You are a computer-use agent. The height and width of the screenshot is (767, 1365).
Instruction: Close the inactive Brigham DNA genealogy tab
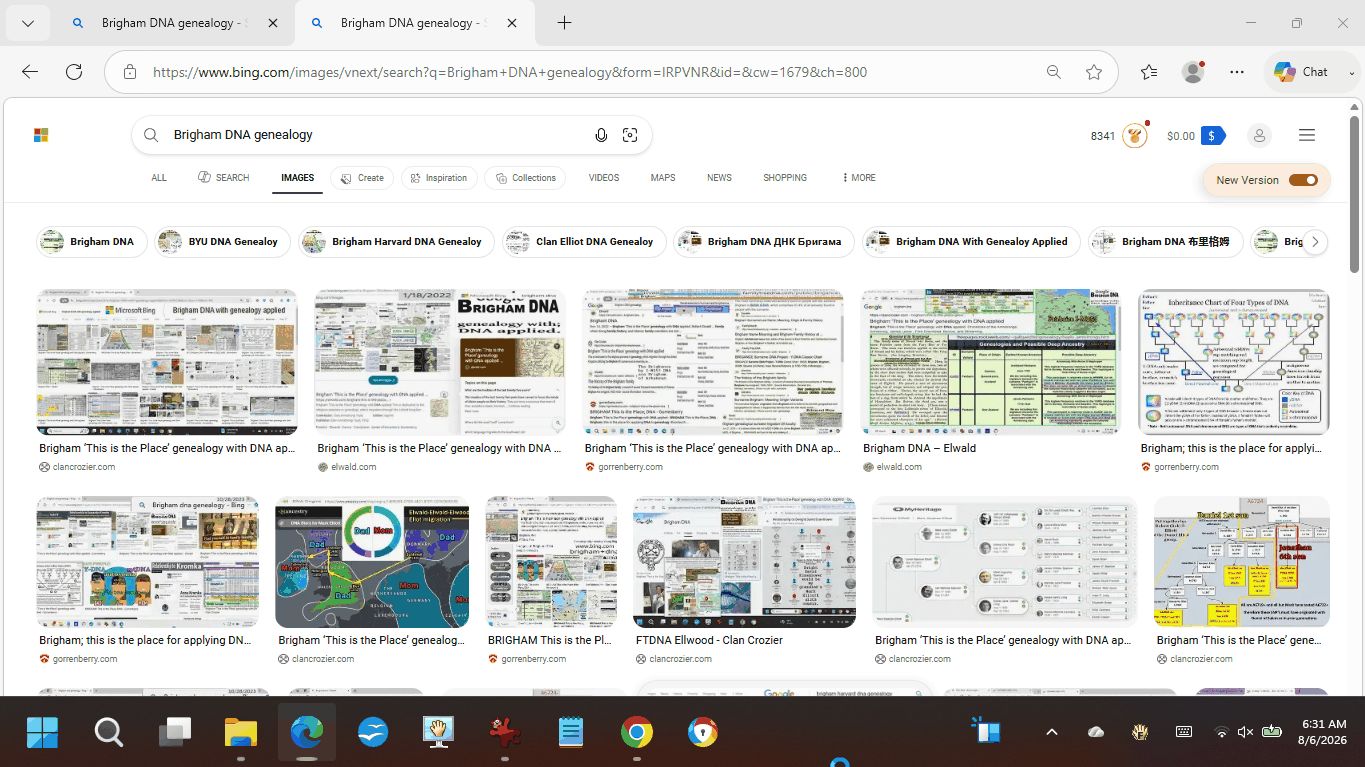[x=273, y=23]
